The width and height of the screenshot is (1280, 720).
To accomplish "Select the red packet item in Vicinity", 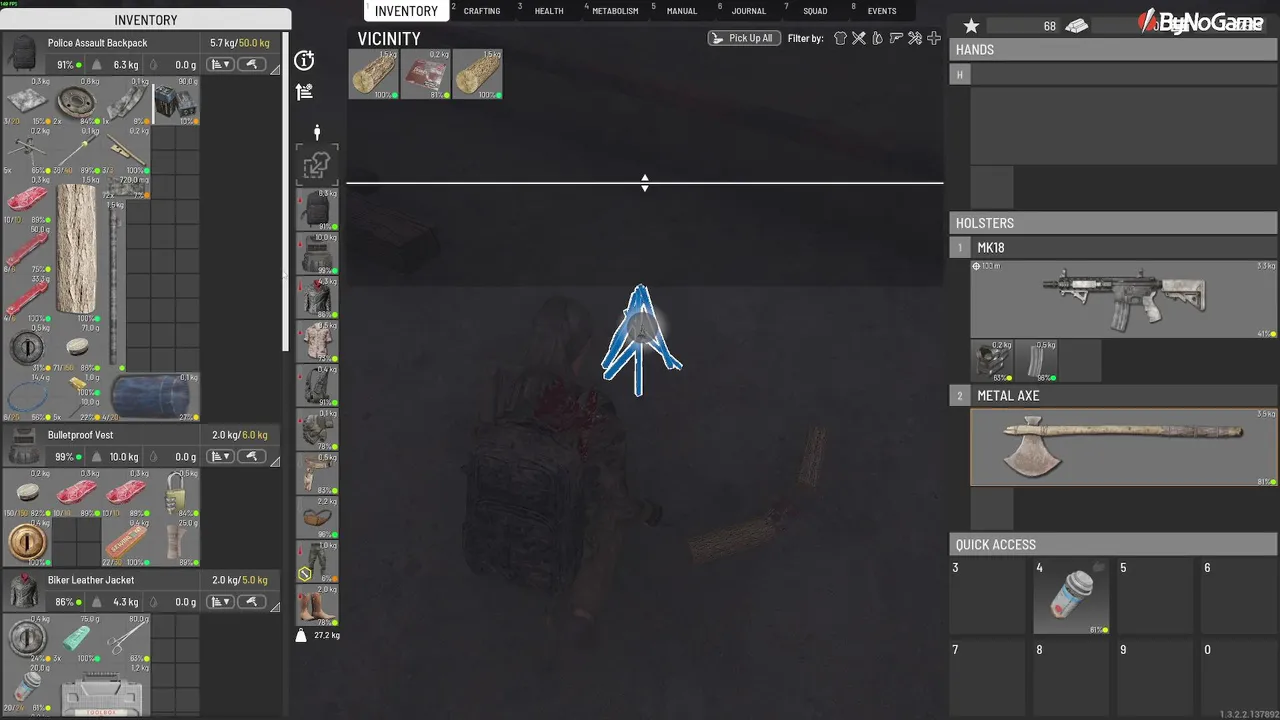I will (425, 74).
